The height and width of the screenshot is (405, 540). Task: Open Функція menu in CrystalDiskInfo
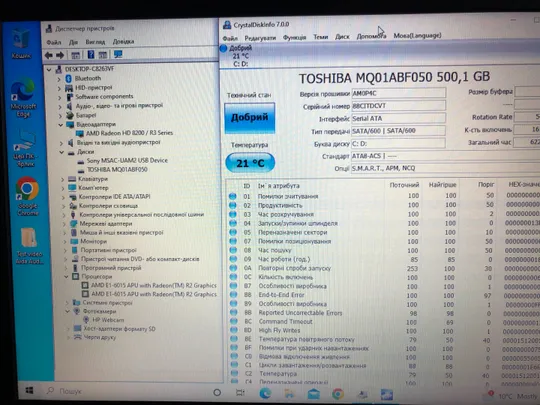tap(294, 37)
